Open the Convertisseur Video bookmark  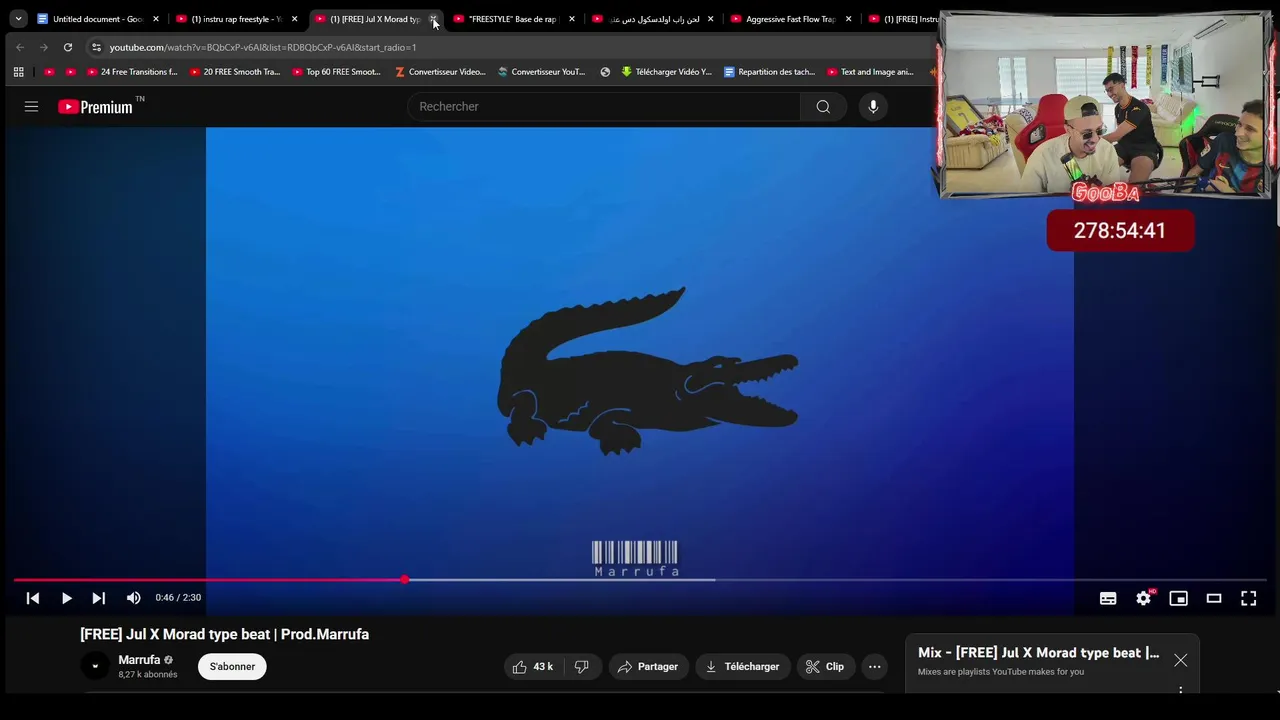tap(440, 72)
